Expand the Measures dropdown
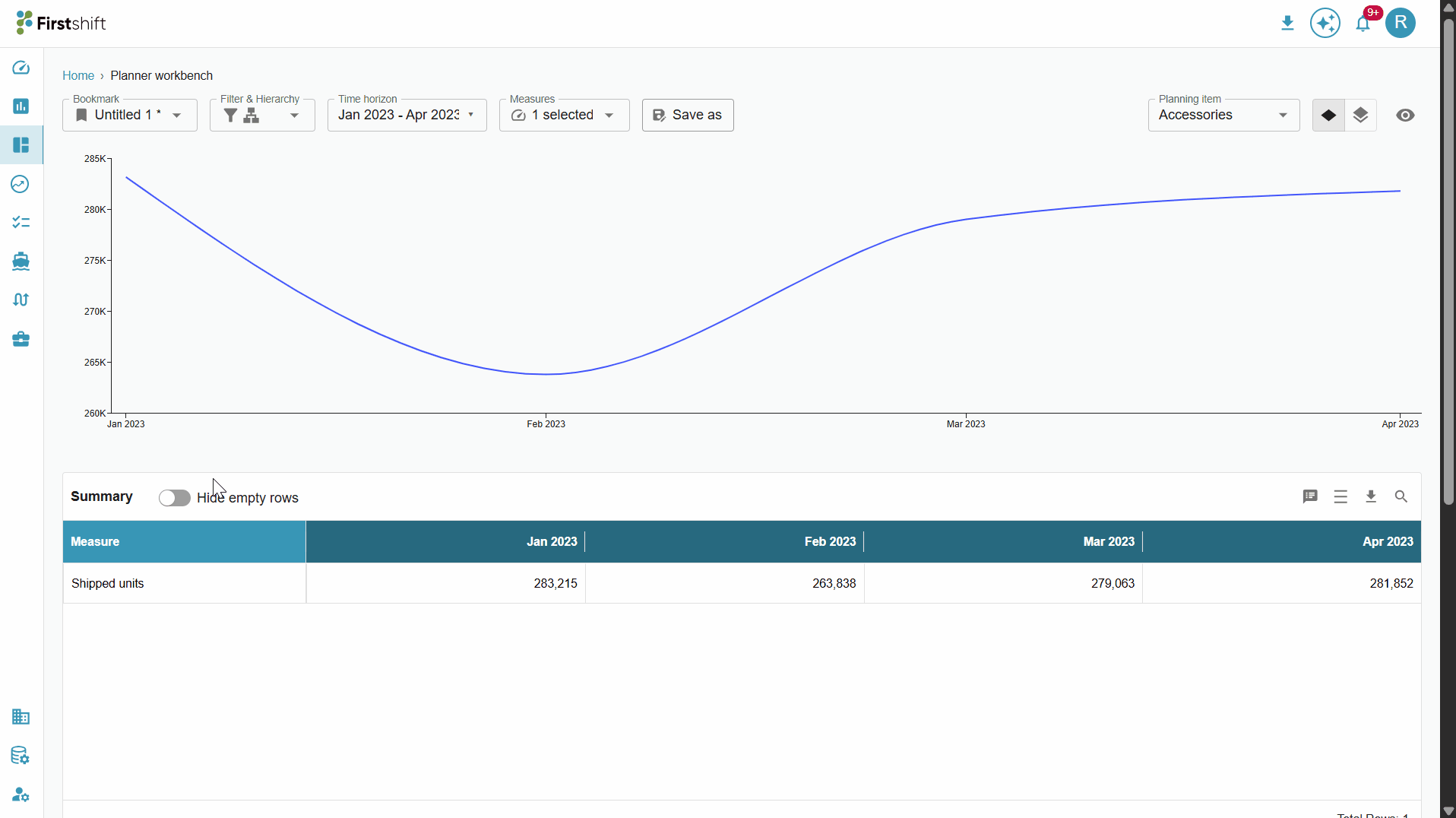Screen dimensions: 1456x818 click(564, 116)
